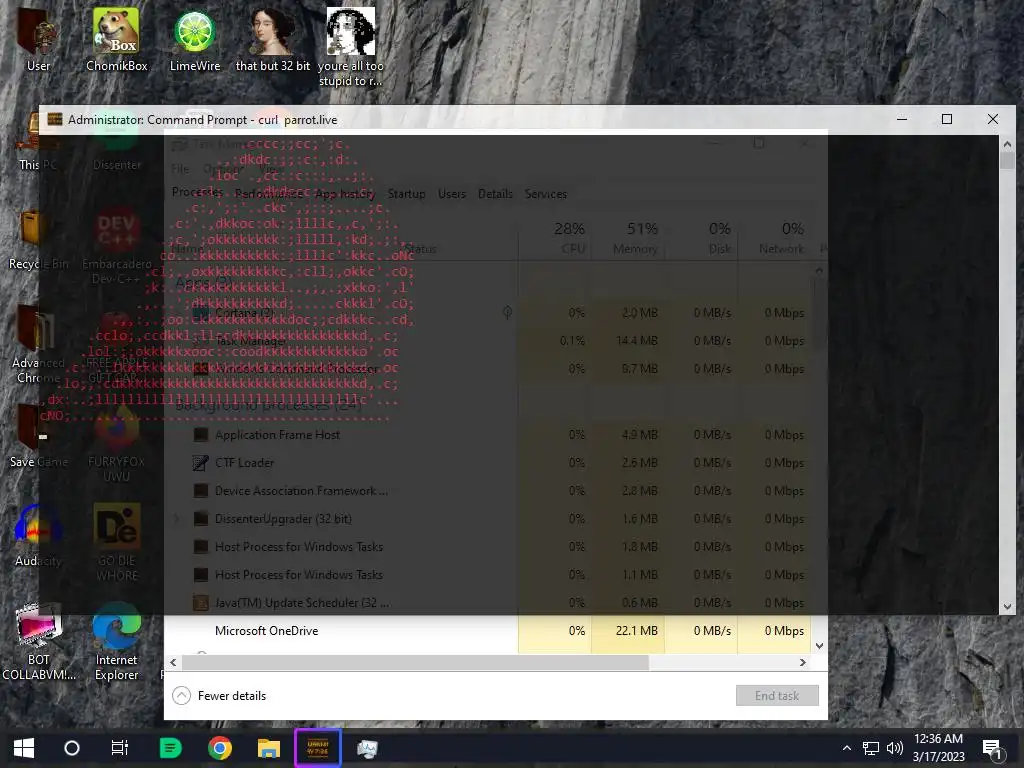Viewport: 1024px width, 768px height.
Task: Switch to Task Manager taskbar icon
Action: click(367, 748)
